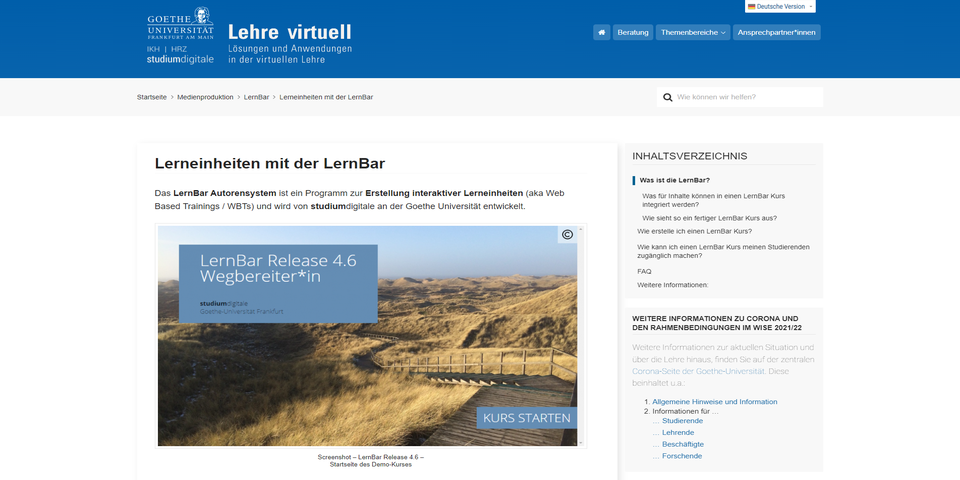
Task: Open the Beratung menu item
Action: (x=632, y=32)
